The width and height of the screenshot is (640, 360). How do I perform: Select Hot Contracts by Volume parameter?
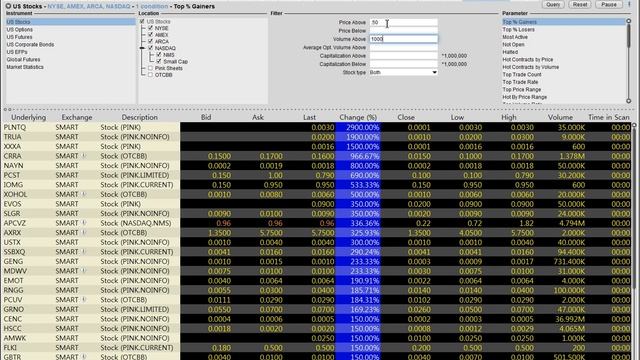point(531,67)
